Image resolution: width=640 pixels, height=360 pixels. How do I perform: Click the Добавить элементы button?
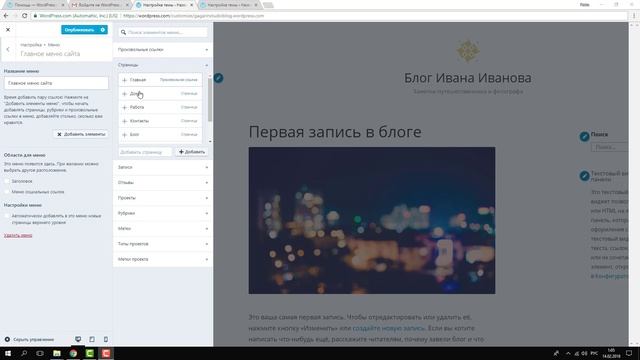[81, 134]
